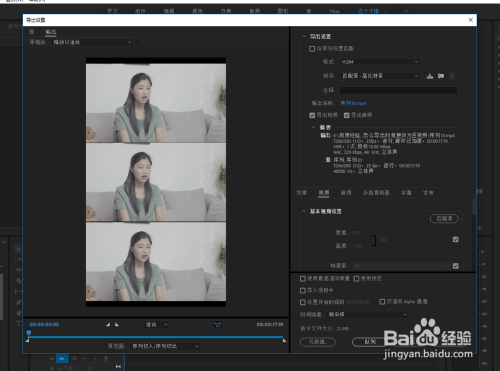
Task: Open the Multiplexer settings tab
Action: pos(376,193)
